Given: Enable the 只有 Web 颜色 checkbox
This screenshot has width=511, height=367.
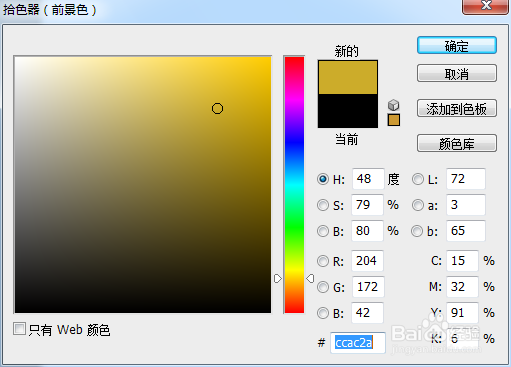Looking at the screenshot, I should point(19,329).
